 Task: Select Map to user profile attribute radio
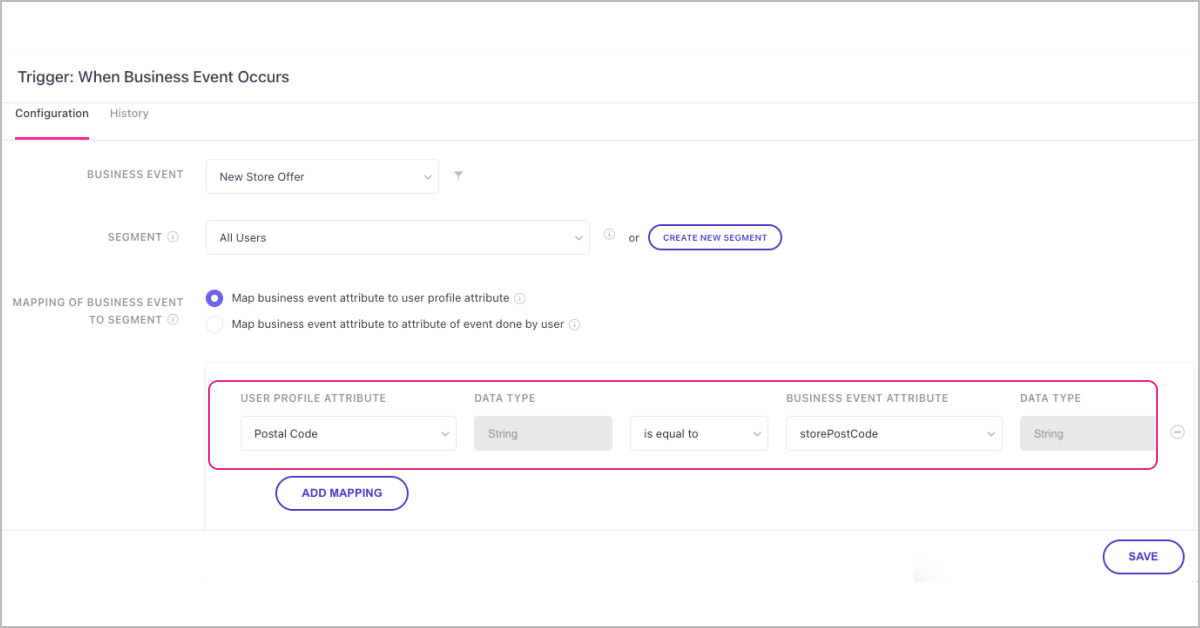(x=214, y=298)
